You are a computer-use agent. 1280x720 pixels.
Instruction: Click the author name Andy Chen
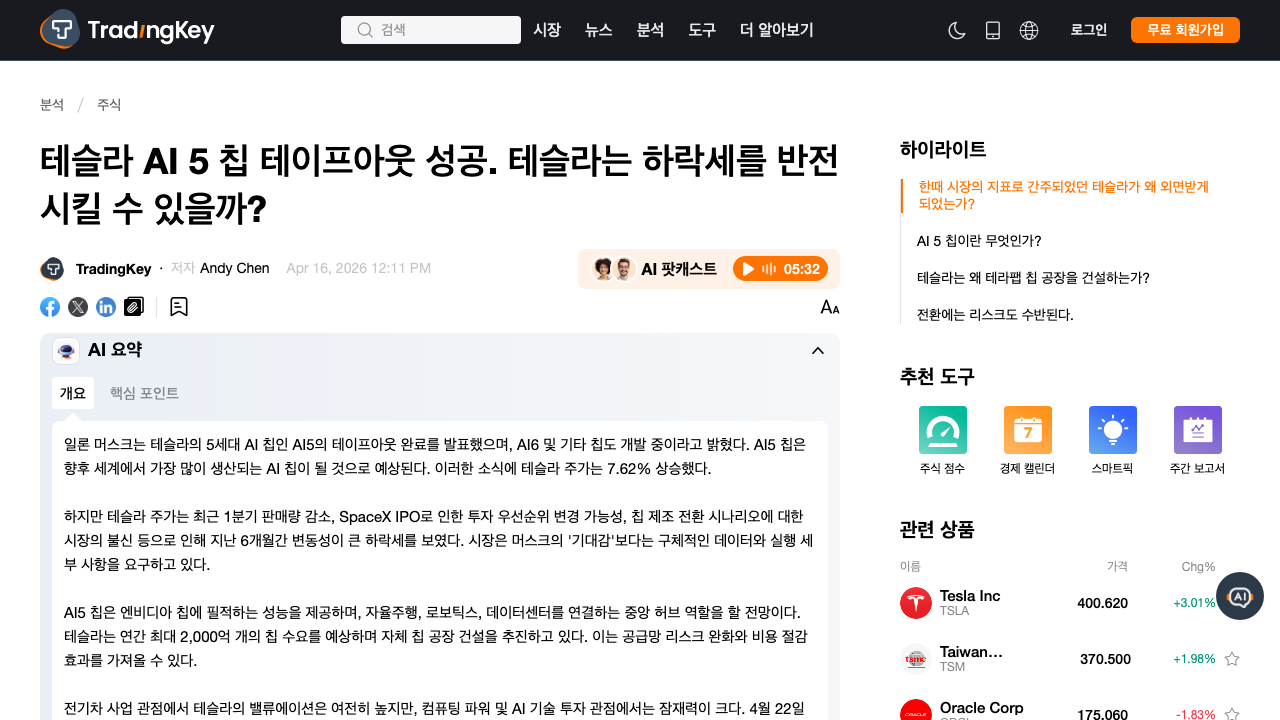tap(235, 268)
